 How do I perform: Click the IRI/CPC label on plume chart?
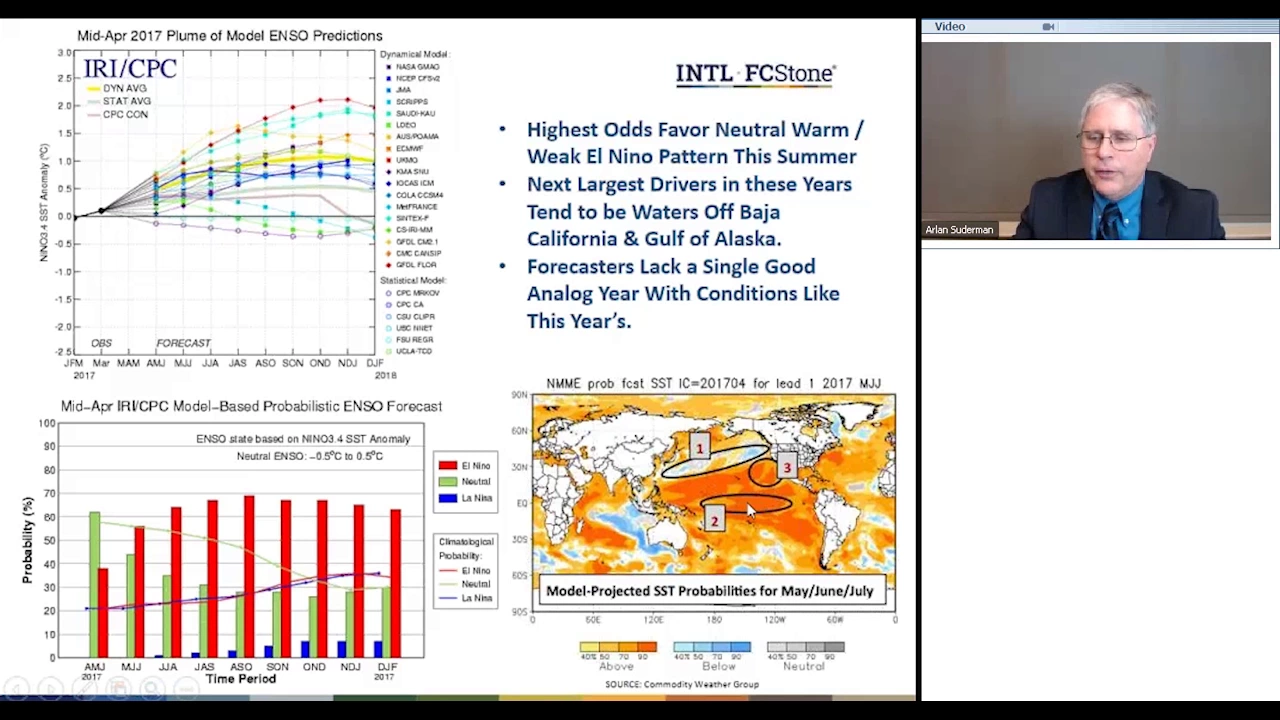[x=130, y=69]
